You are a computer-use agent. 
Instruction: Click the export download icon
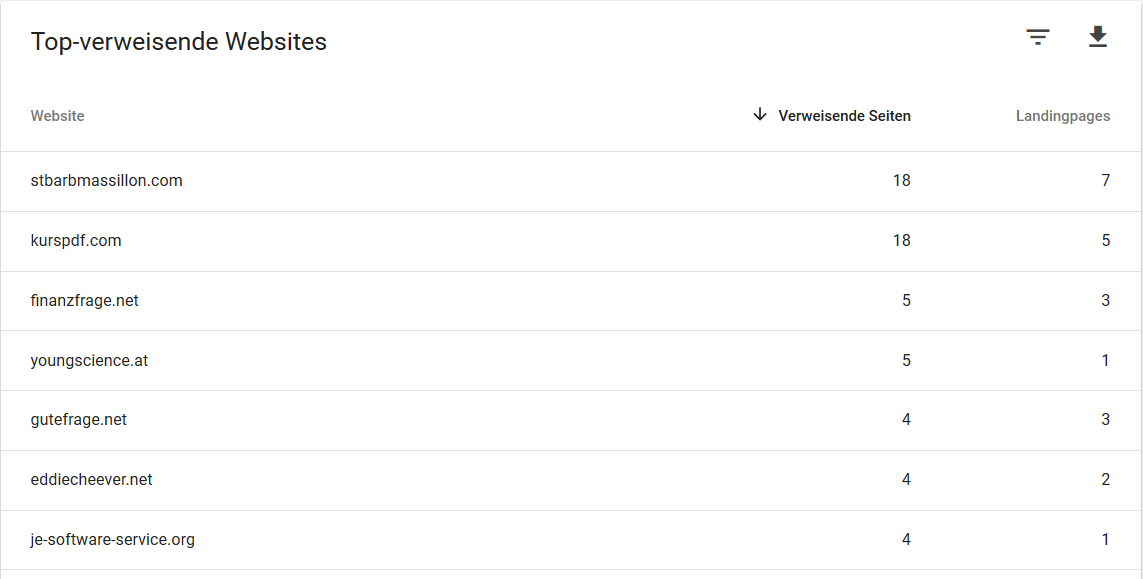pos(1098,36)
